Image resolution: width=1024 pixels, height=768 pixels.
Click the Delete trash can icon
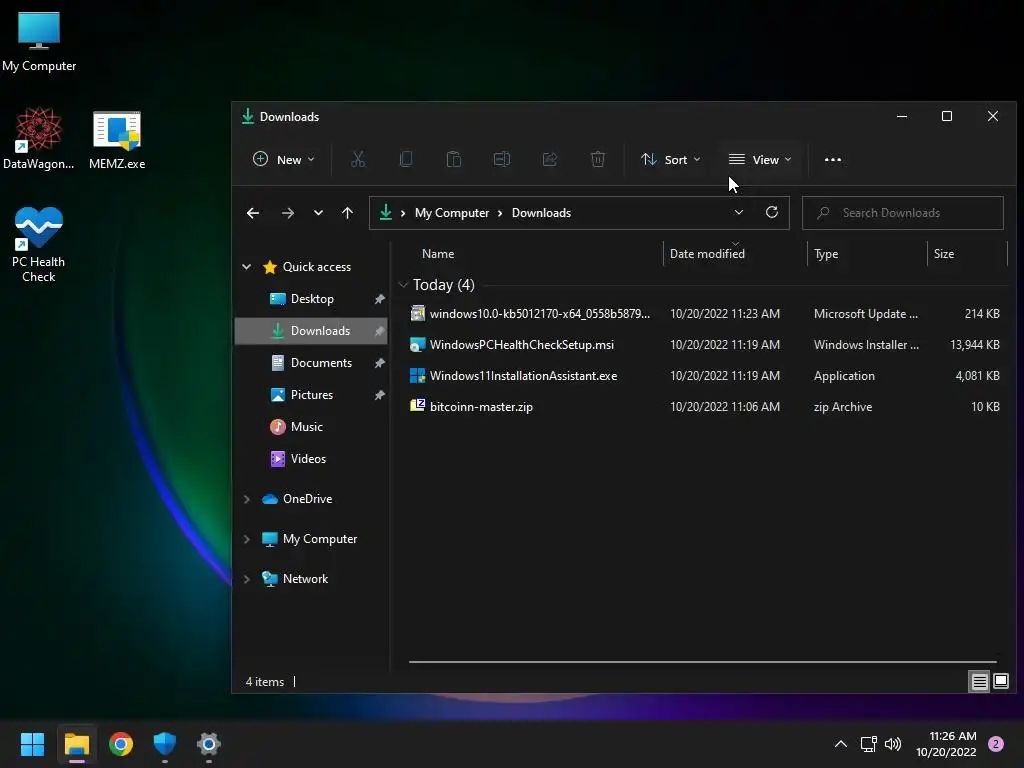[x=598, y=159]
